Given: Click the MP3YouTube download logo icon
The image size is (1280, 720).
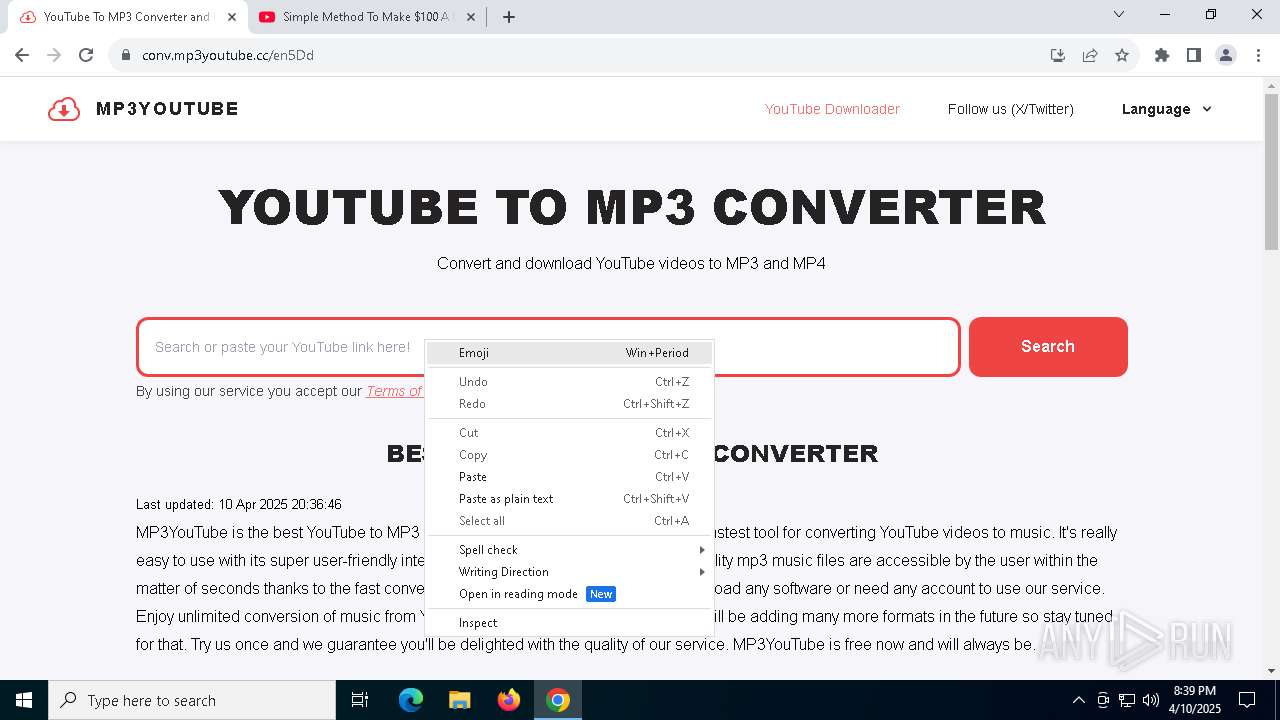Looking at the screenshot, I should [x=64, y=109].
